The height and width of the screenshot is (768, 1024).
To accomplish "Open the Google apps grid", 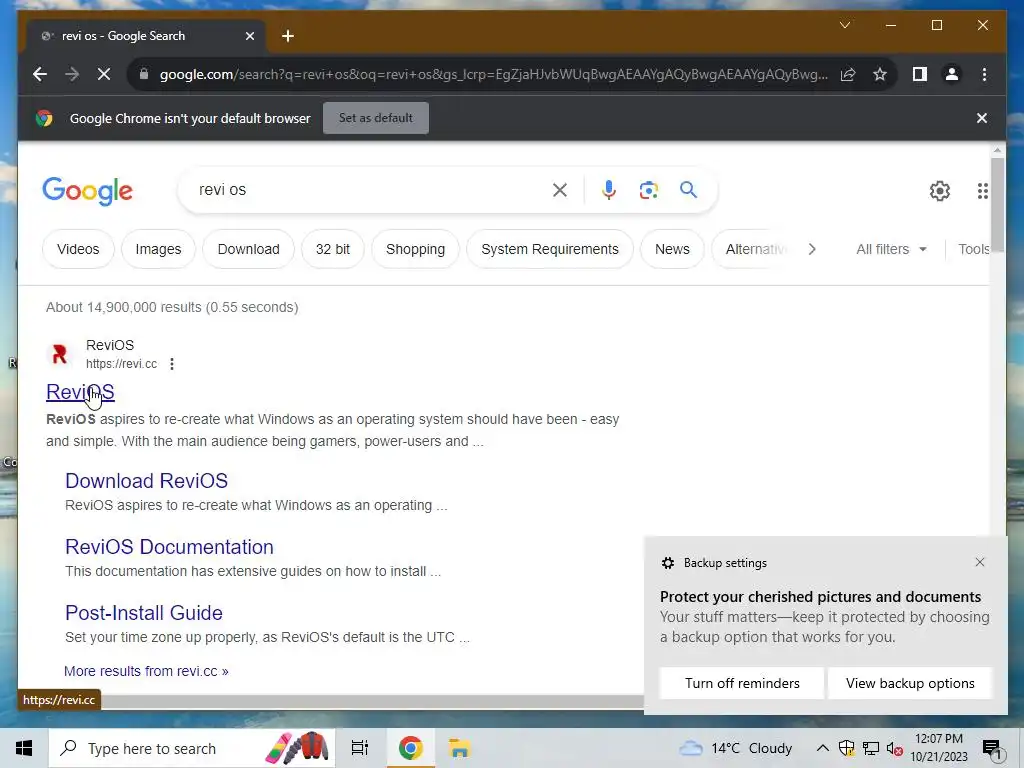I will (982, 191).
